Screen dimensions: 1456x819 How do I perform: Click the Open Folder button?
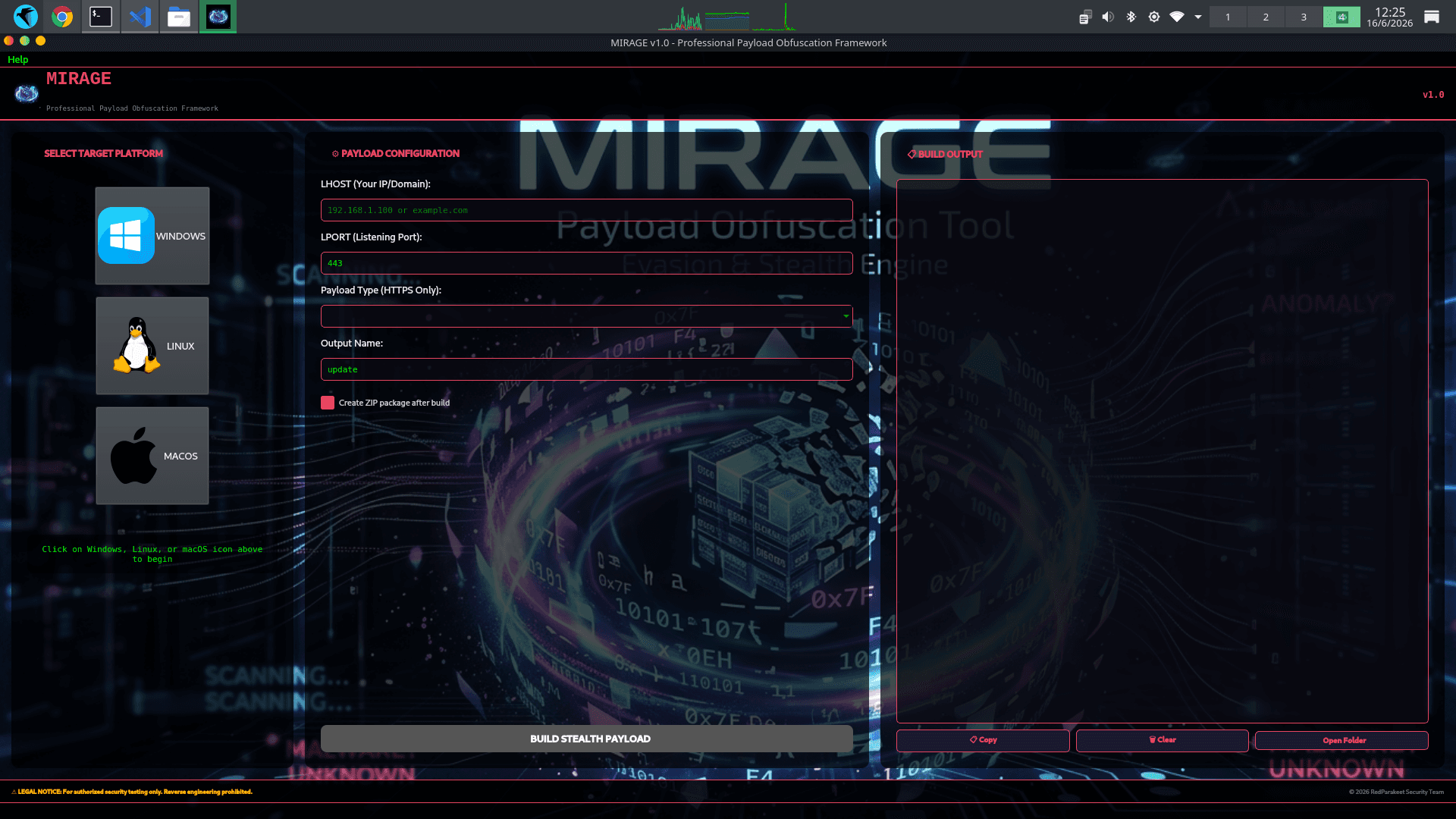1341,740
